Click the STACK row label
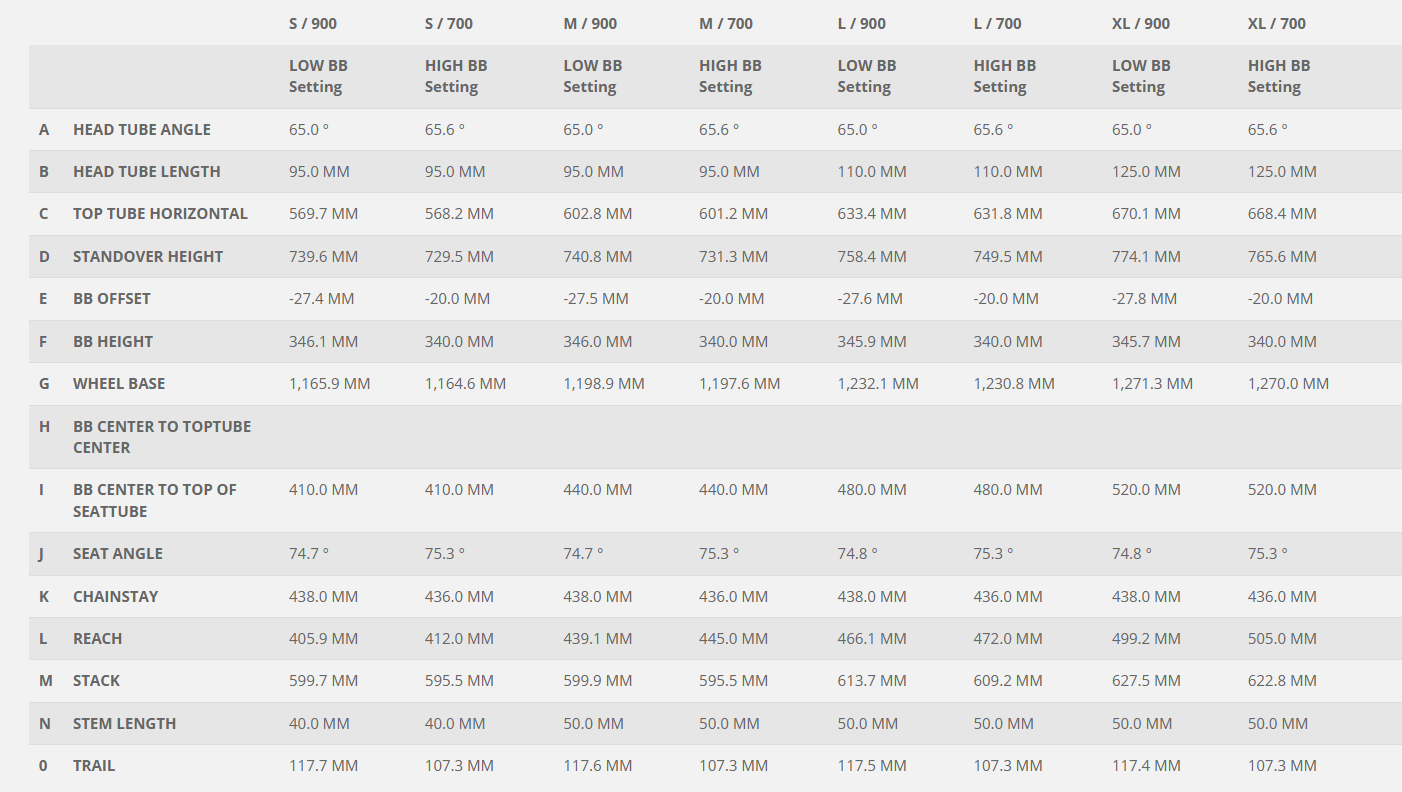The width and height of the screenshot is (1402, 792). click(96, 680)
